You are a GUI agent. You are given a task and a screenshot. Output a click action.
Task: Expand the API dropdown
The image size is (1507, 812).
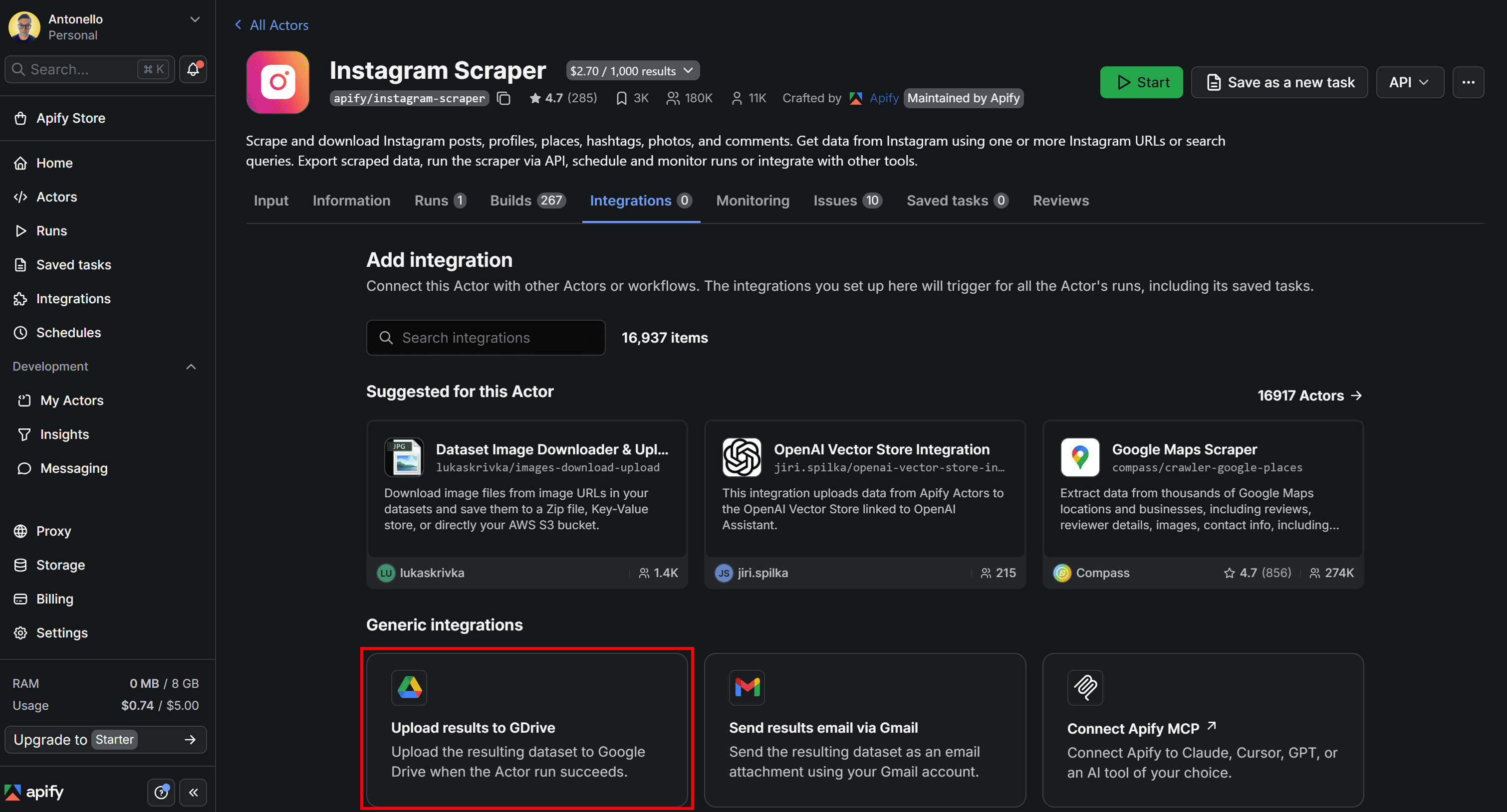point(1409,82)
